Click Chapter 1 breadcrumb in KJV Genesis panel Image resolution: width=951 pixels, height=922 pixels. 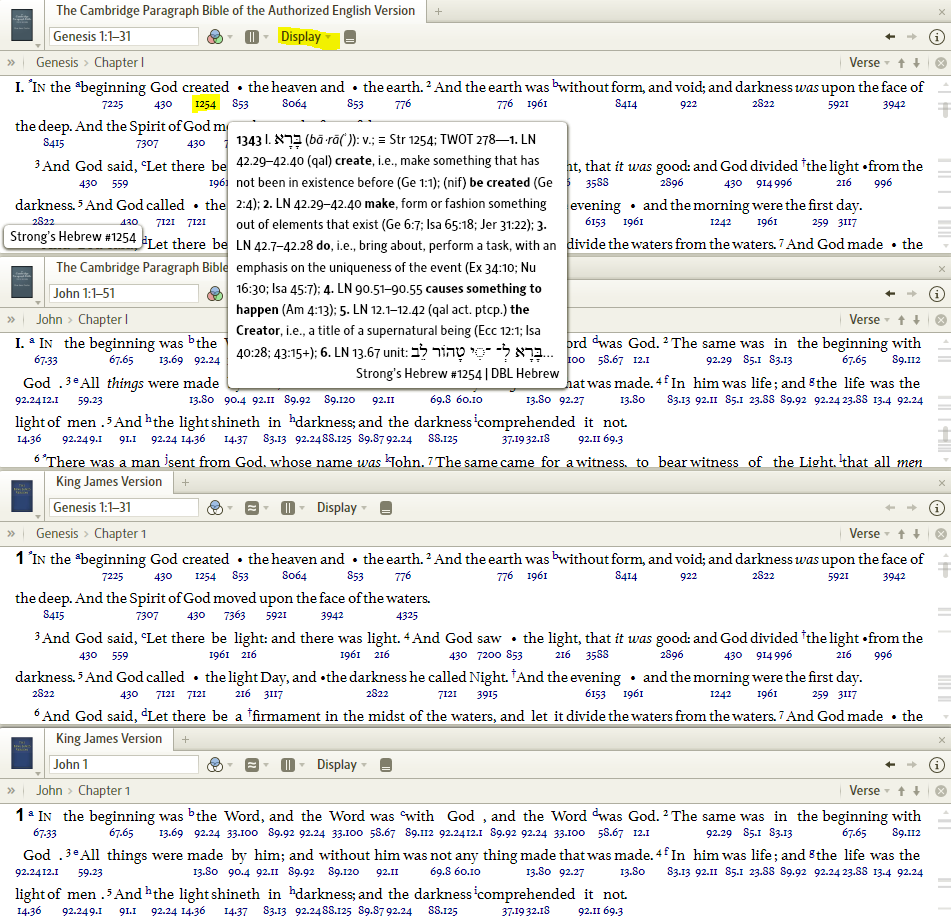[x=120, y=534]
